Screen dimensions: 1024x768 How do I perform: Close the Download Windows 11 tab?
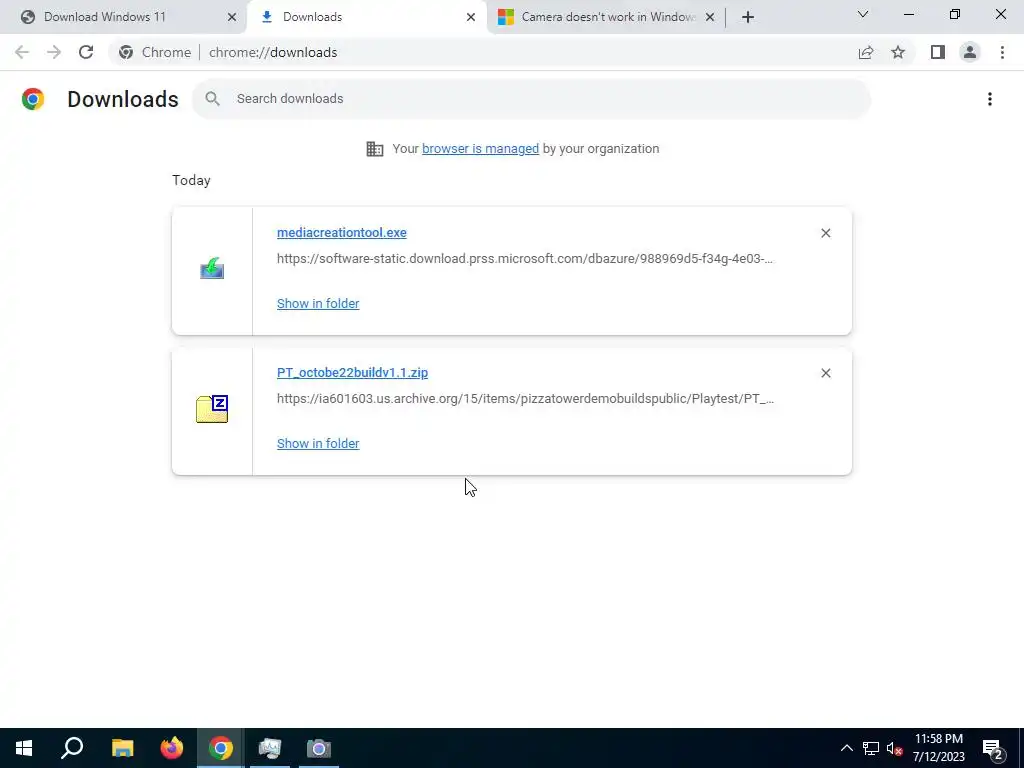tap(231, 17)
